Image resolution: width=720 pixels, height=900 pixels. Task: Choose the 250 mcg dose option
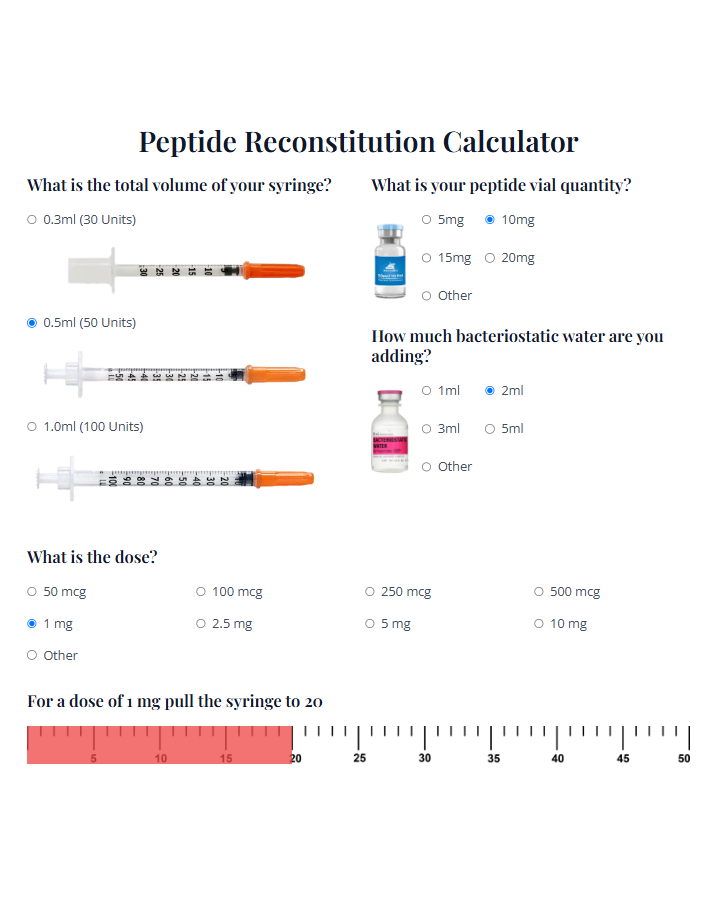click(x=370, y=592)
